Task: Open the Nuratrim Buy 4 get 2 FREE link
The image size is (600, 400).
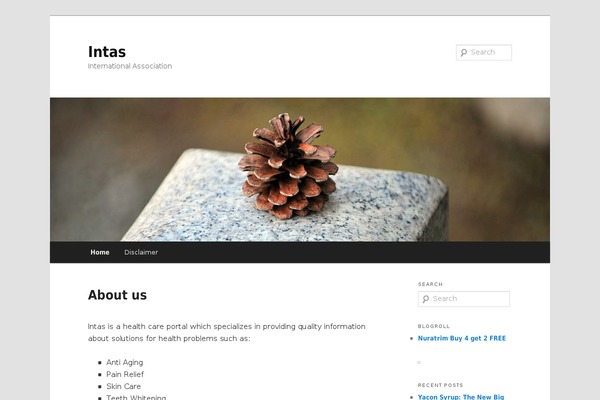Action: 461,338
